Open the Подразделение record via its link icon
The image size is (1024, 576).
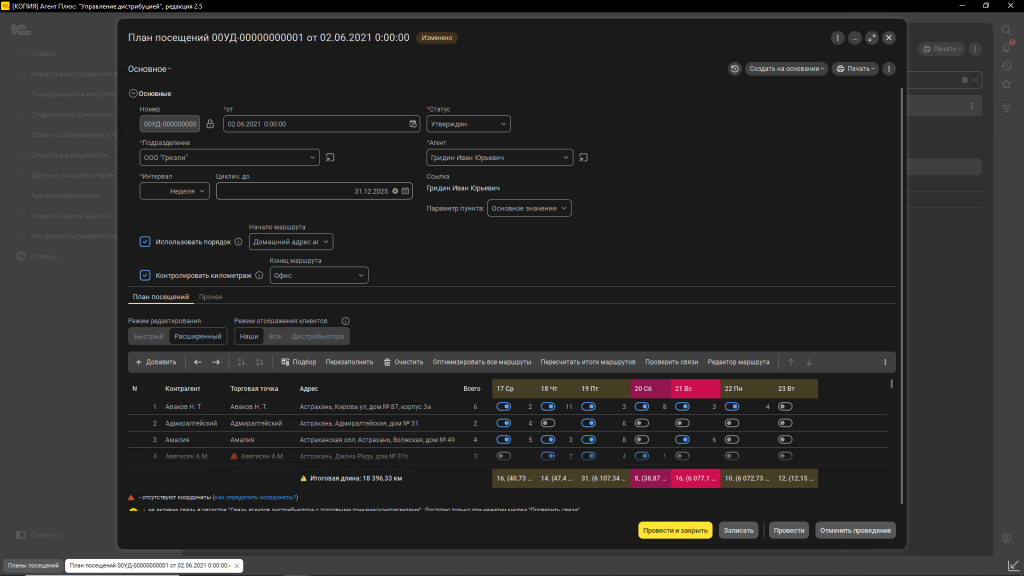point(330,157)
